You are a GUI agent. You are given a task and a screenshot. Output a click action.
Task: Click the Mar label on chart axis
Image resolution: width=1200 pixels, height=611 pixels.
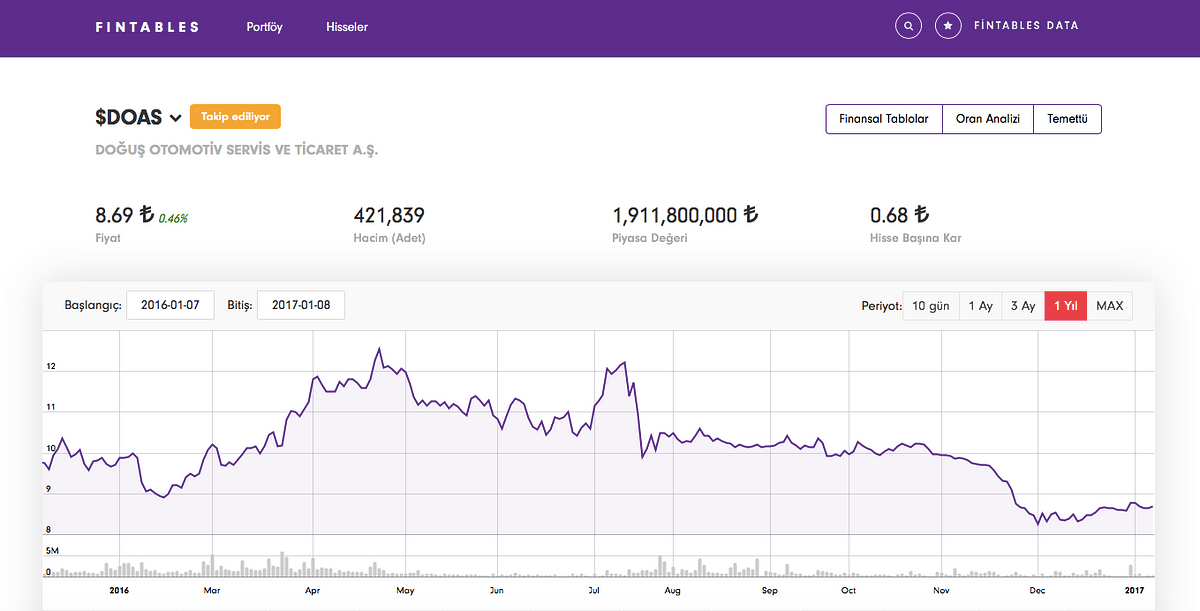(x=211, y=591)
